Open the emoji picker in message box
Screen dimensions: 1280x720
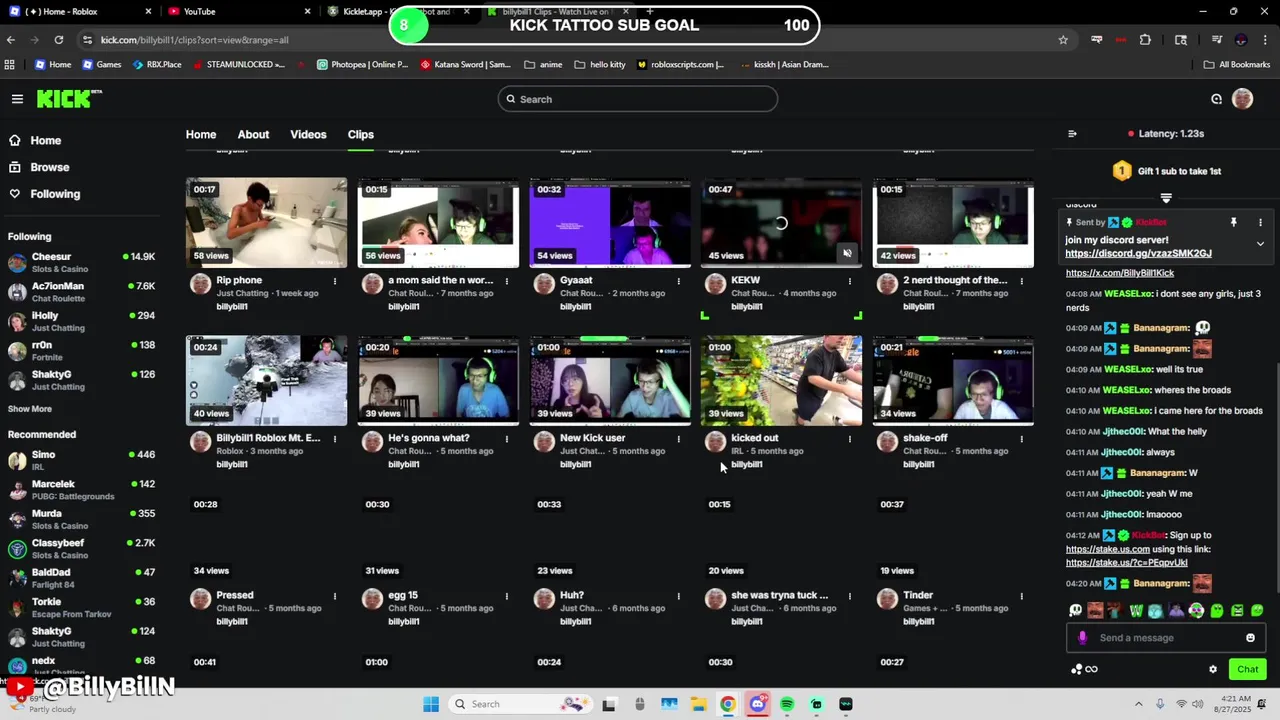pyautogui.click(x=1250, y=638)
